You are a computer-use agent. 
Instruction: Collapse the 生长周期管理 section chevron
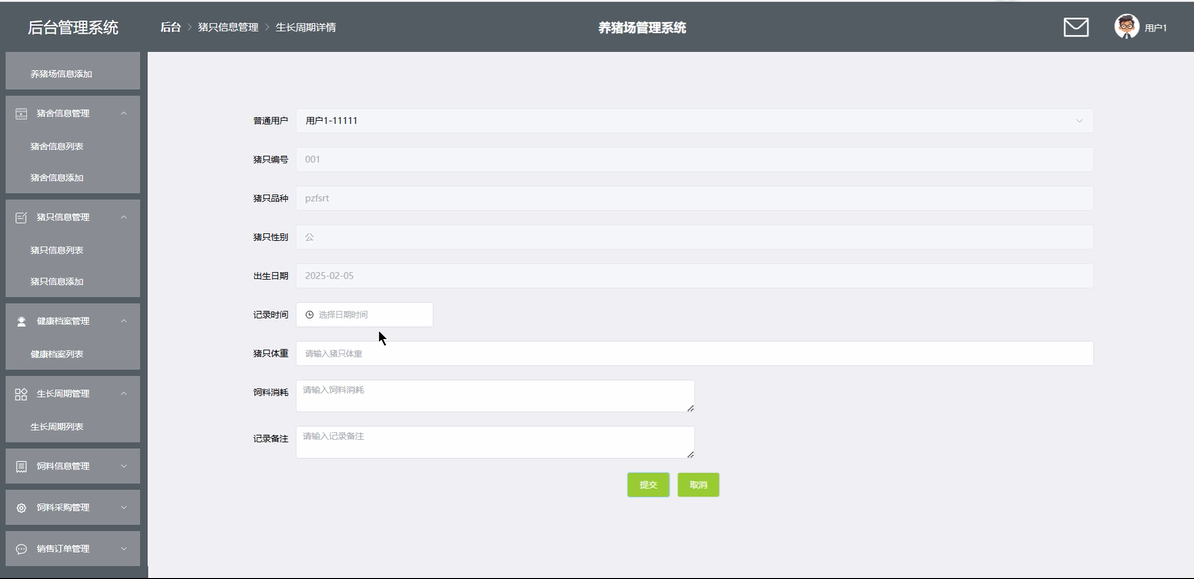coord(123,394)
